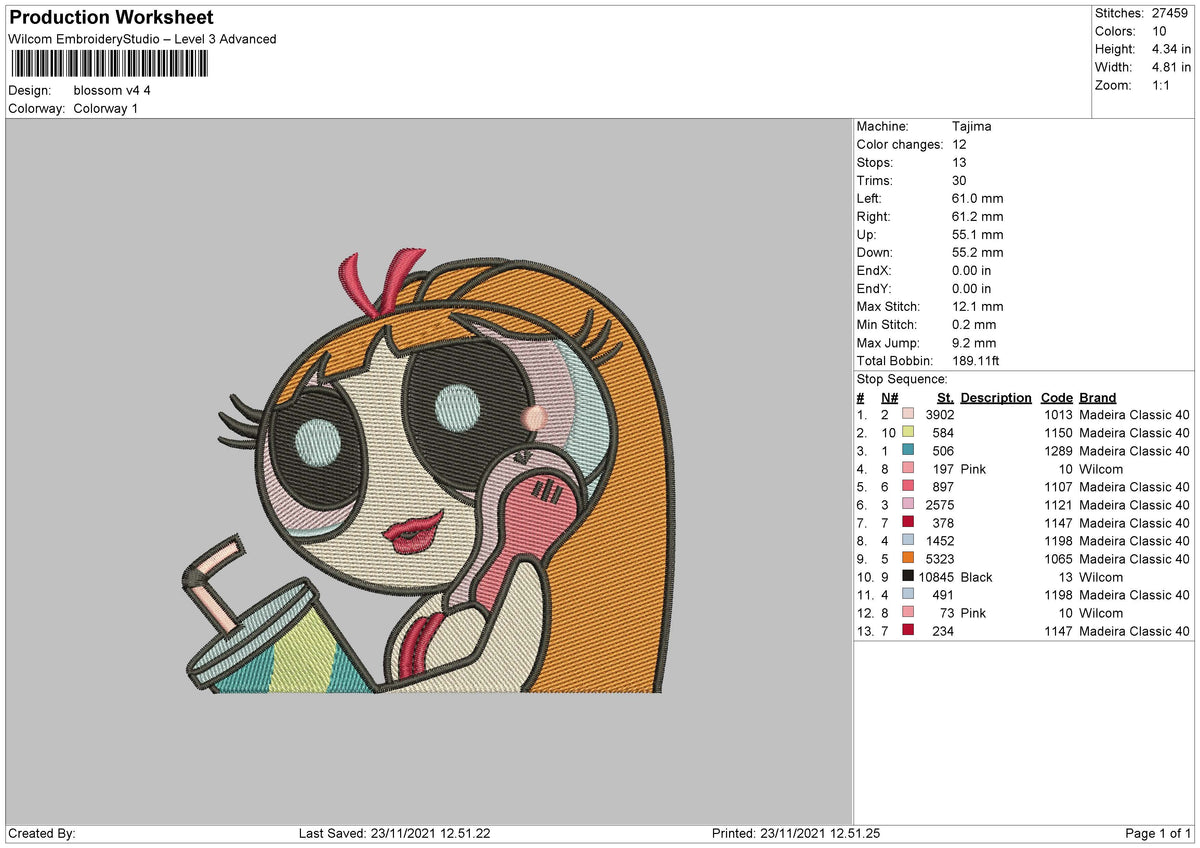Click the Pink 197 Wilcom swatch in row 4

pyautogui.click(x=908, y=469)
